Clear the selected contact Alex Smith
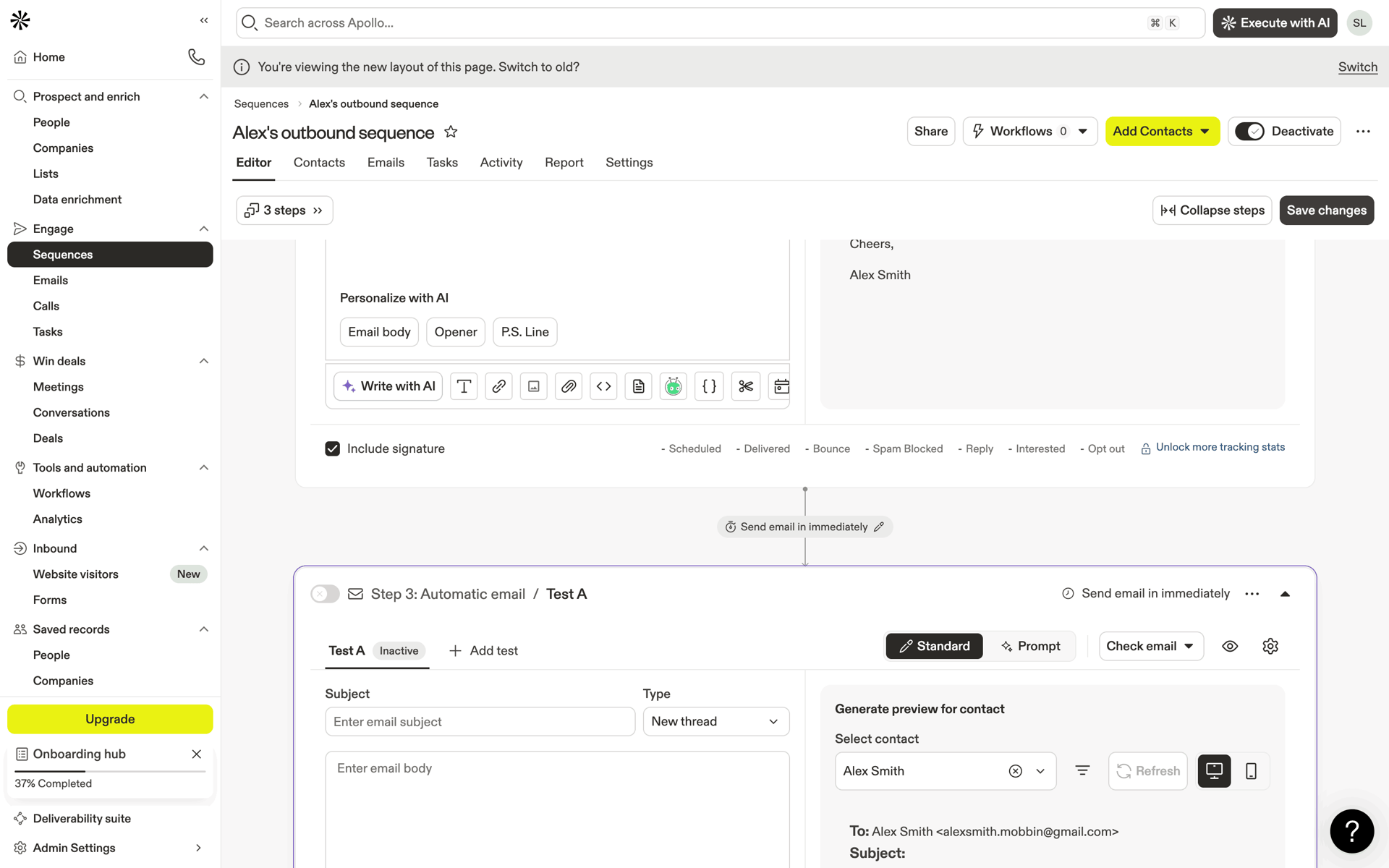This screenshot has width=1389, height=868. (x=1016, y=771)
